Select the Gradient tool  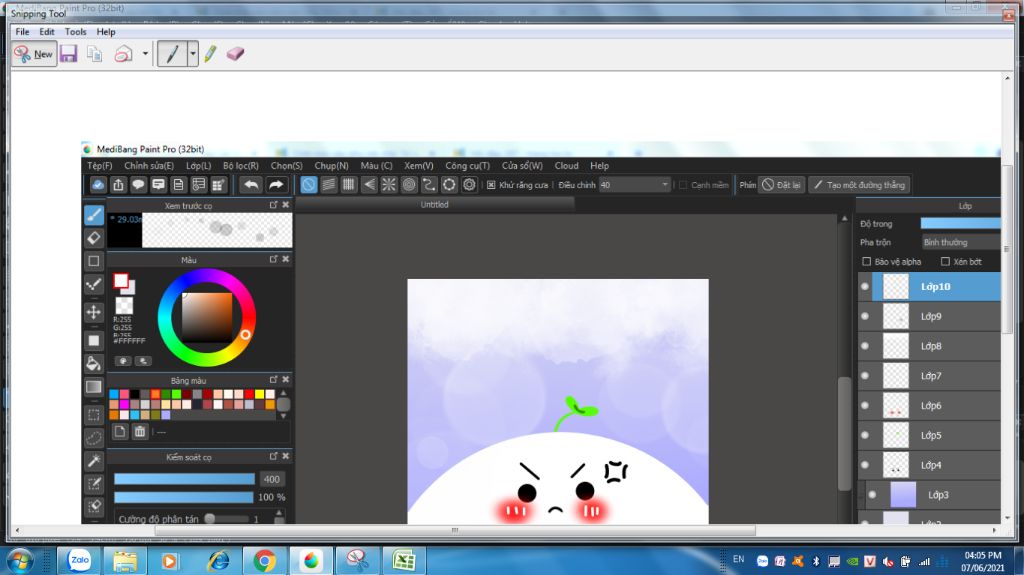pos(94,387)
